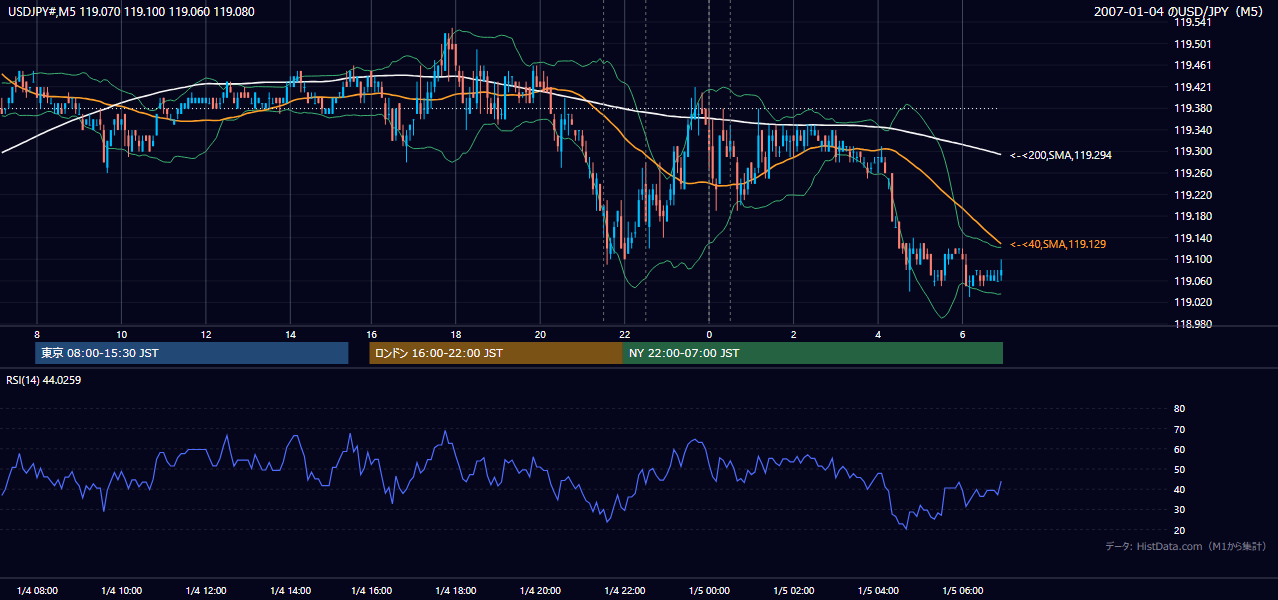
Task: Click price axis value 119.340
Action: pos(1192,130)
